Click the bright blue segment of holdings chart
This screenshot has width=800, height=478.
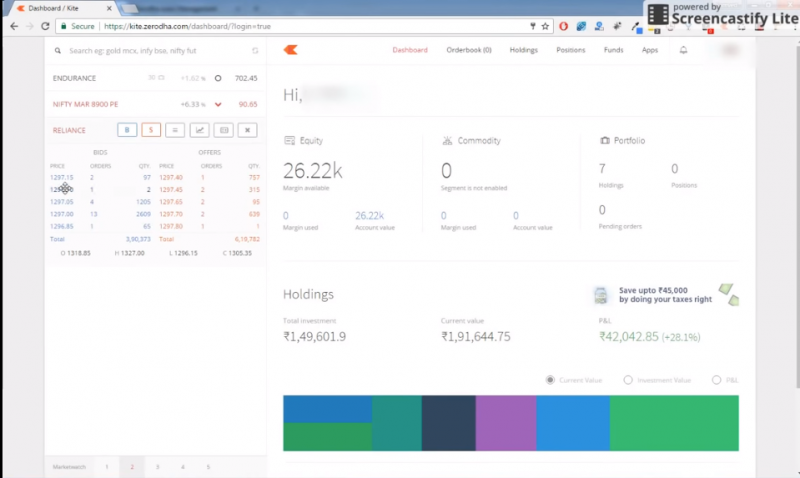(572, 423)
